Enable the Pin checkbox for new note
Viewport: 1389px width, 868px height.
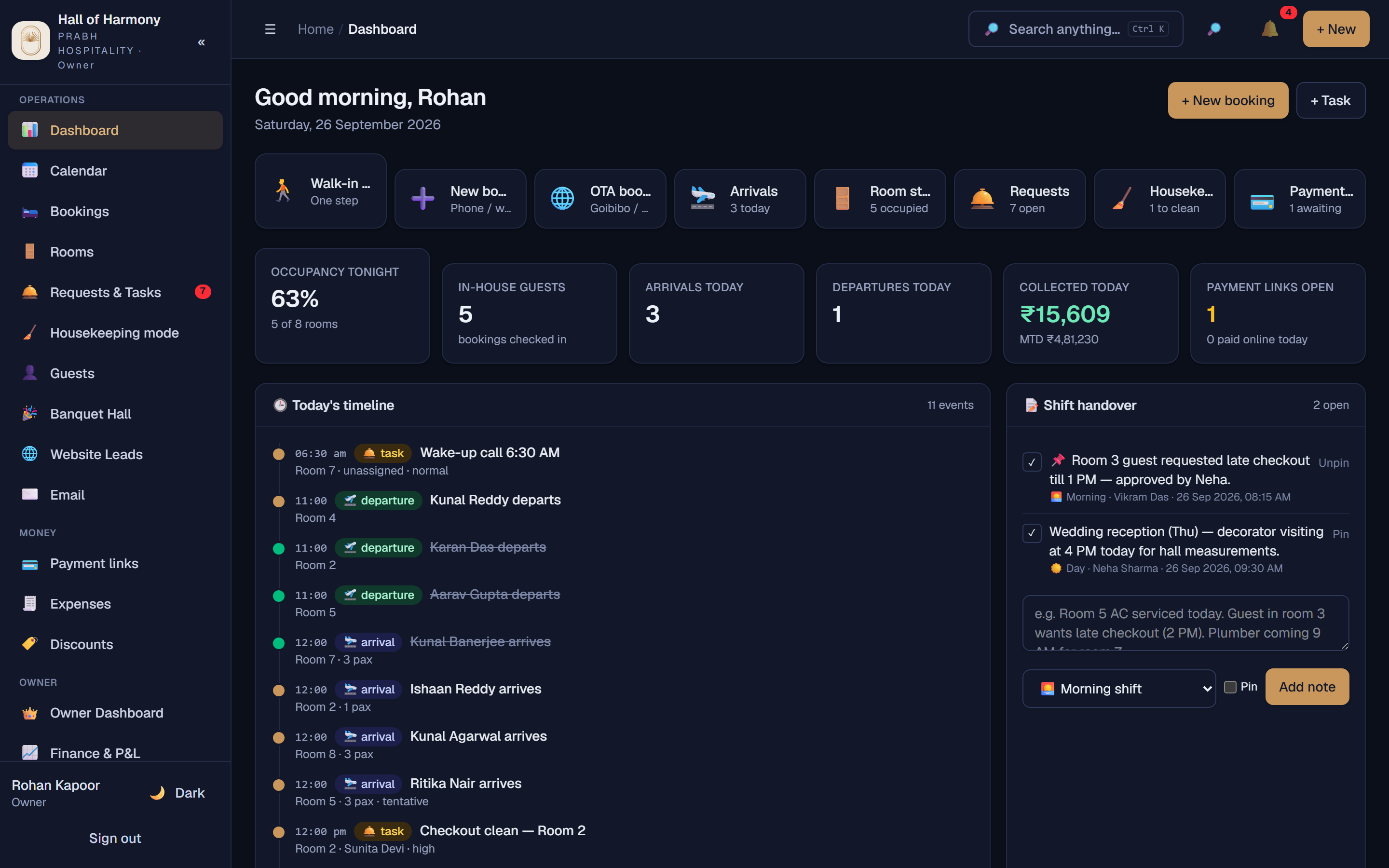point(1230,687)
